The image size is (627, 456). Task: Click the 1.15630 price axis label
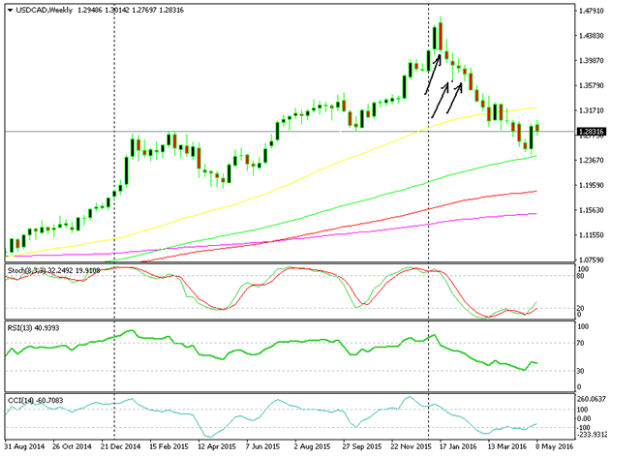(x=591, y=210)
